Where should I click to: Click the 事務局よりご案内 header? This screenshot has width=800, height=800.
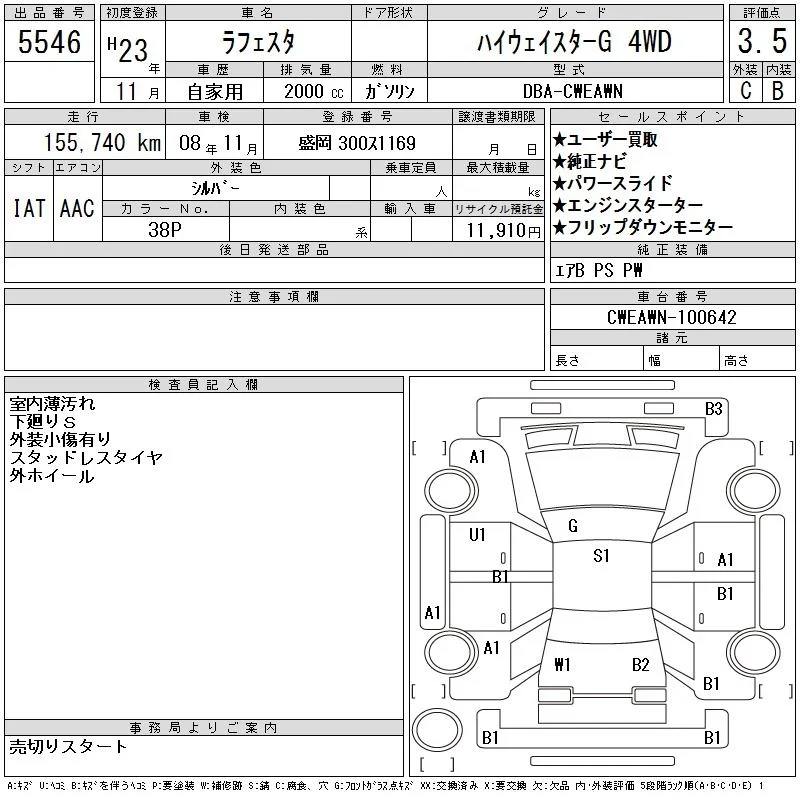[x=204, y=728]
